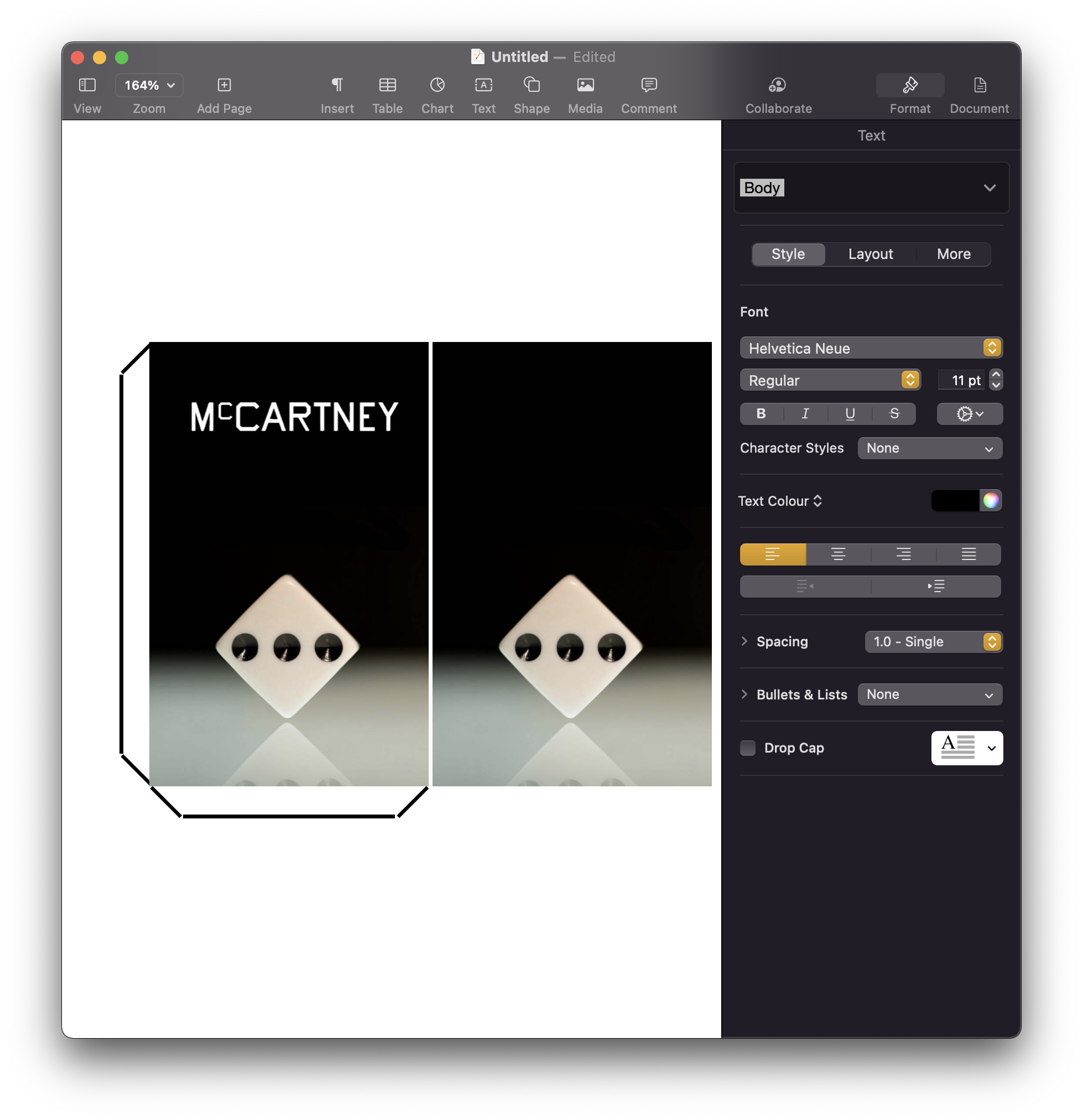The image size is (1083, 1120).
Task: Open the Media menu
Action: 585,85
